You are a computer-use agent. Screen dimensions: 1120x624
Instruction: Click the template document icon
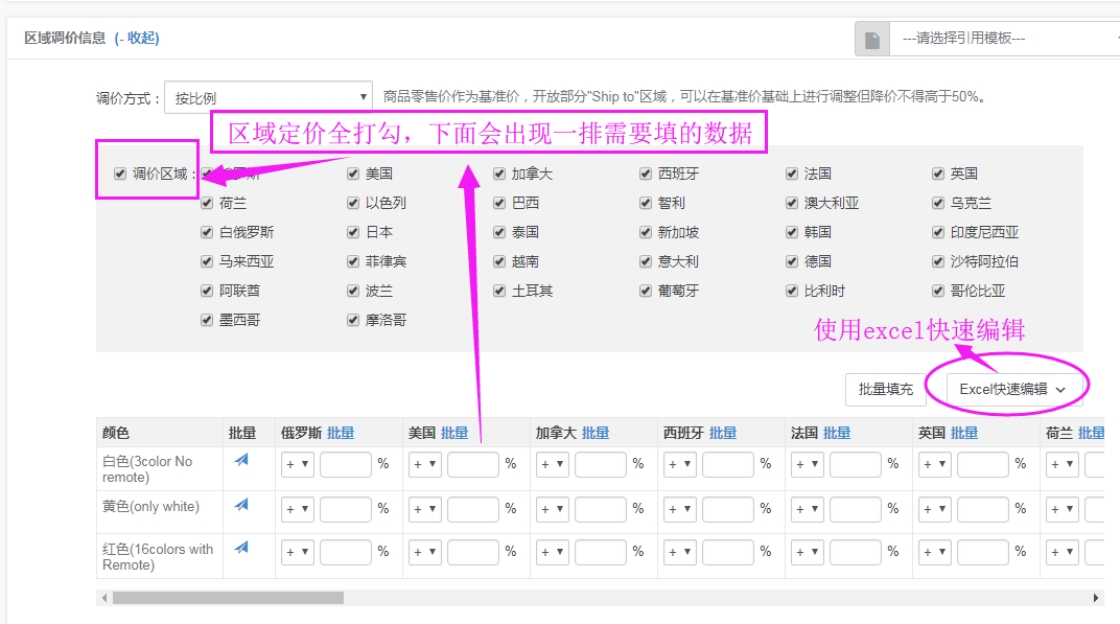(x=872, y=39)
